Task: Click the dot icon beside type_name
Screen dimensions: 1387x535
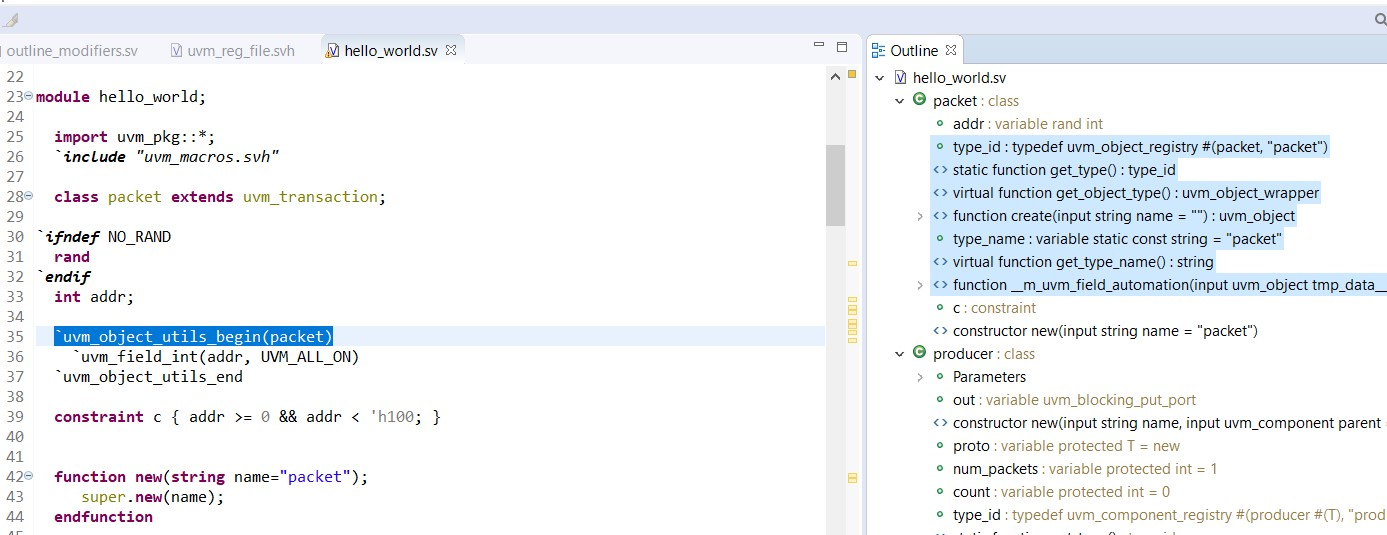Action: (940, 239)
